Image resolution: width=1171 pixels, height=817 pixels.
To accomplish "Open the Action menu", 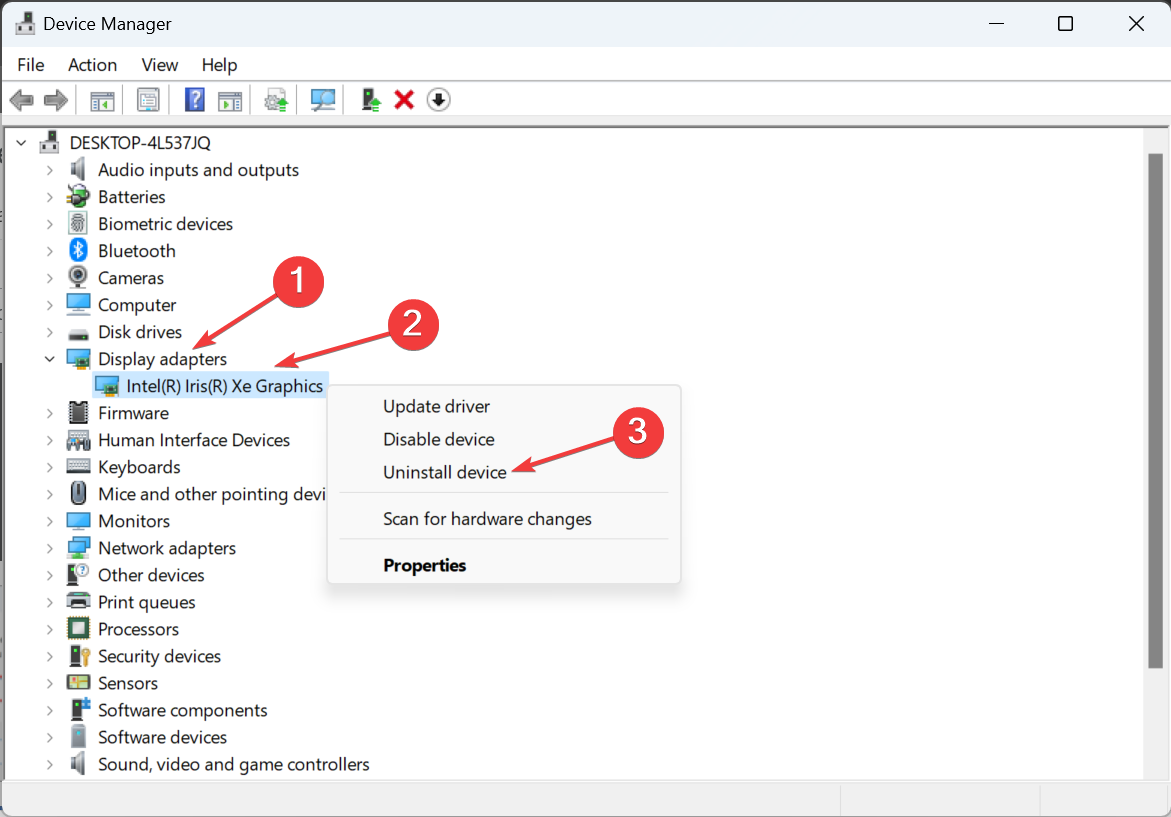I will coord(93,65).
